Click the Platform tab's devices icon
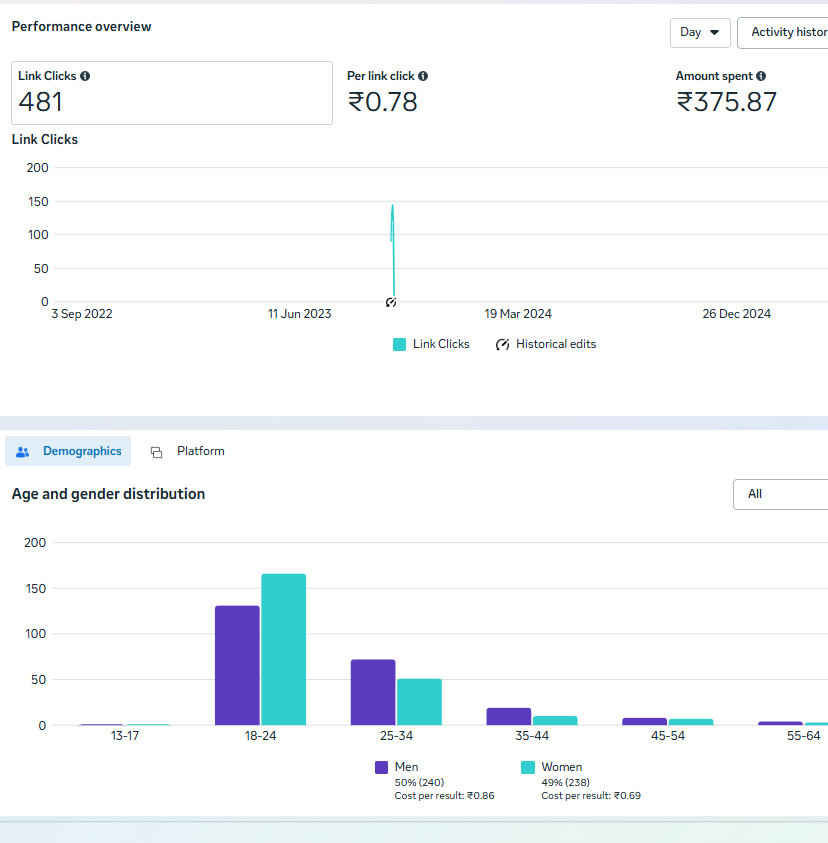The image size is (828, 843). click(156, 452)
